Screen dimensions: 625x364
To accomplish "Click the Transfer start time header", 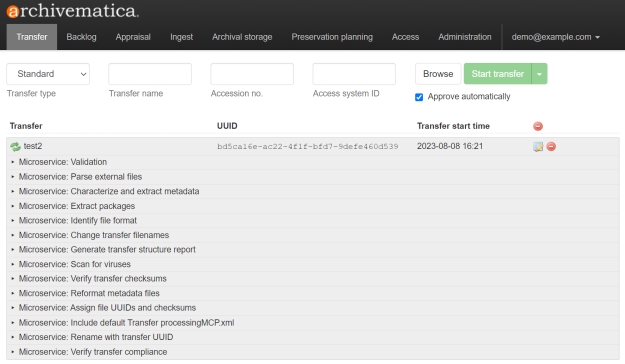I will coord(453,126).
